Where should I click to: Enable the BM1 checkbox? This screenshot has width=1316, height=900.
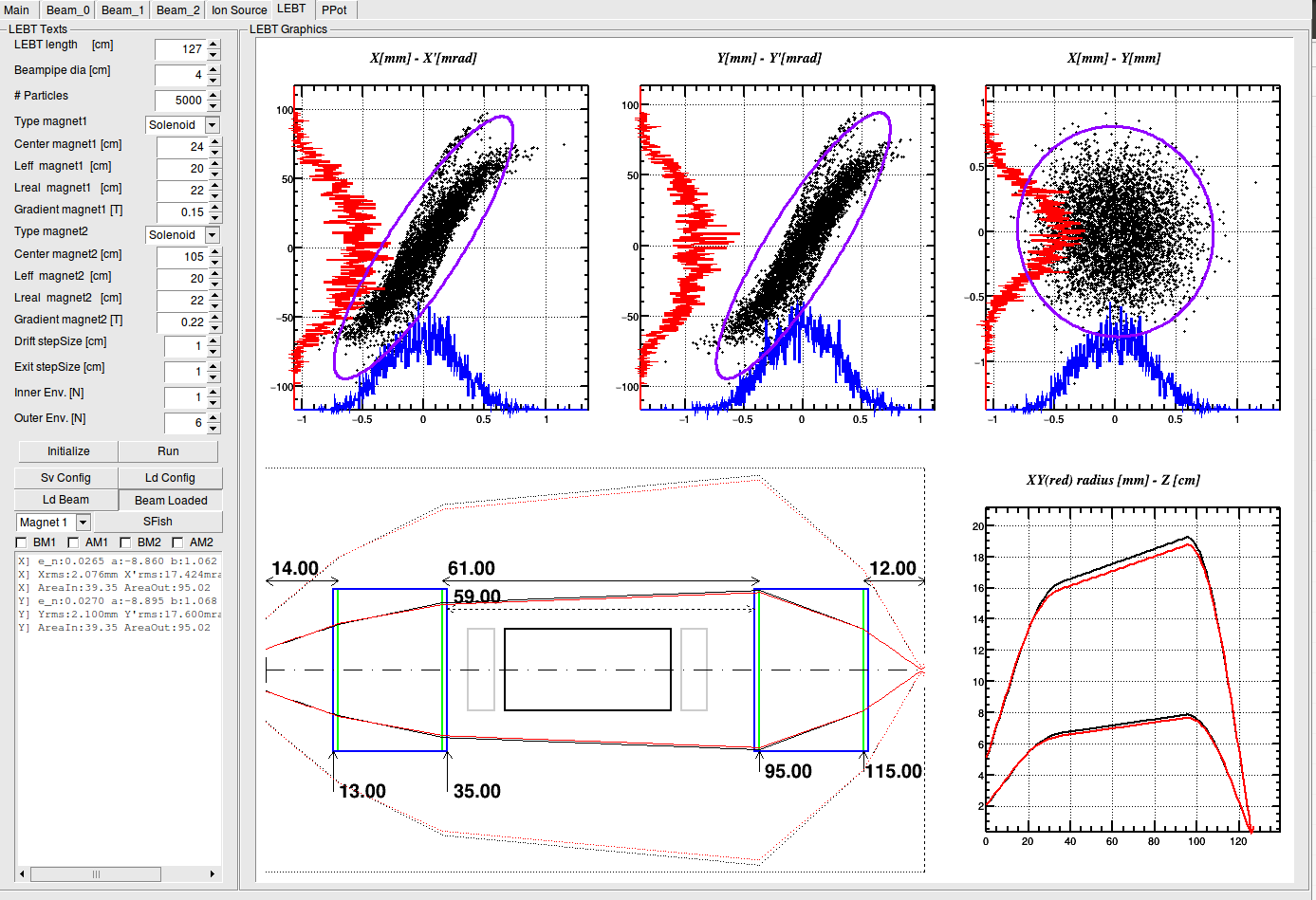(x=22, y=542)
